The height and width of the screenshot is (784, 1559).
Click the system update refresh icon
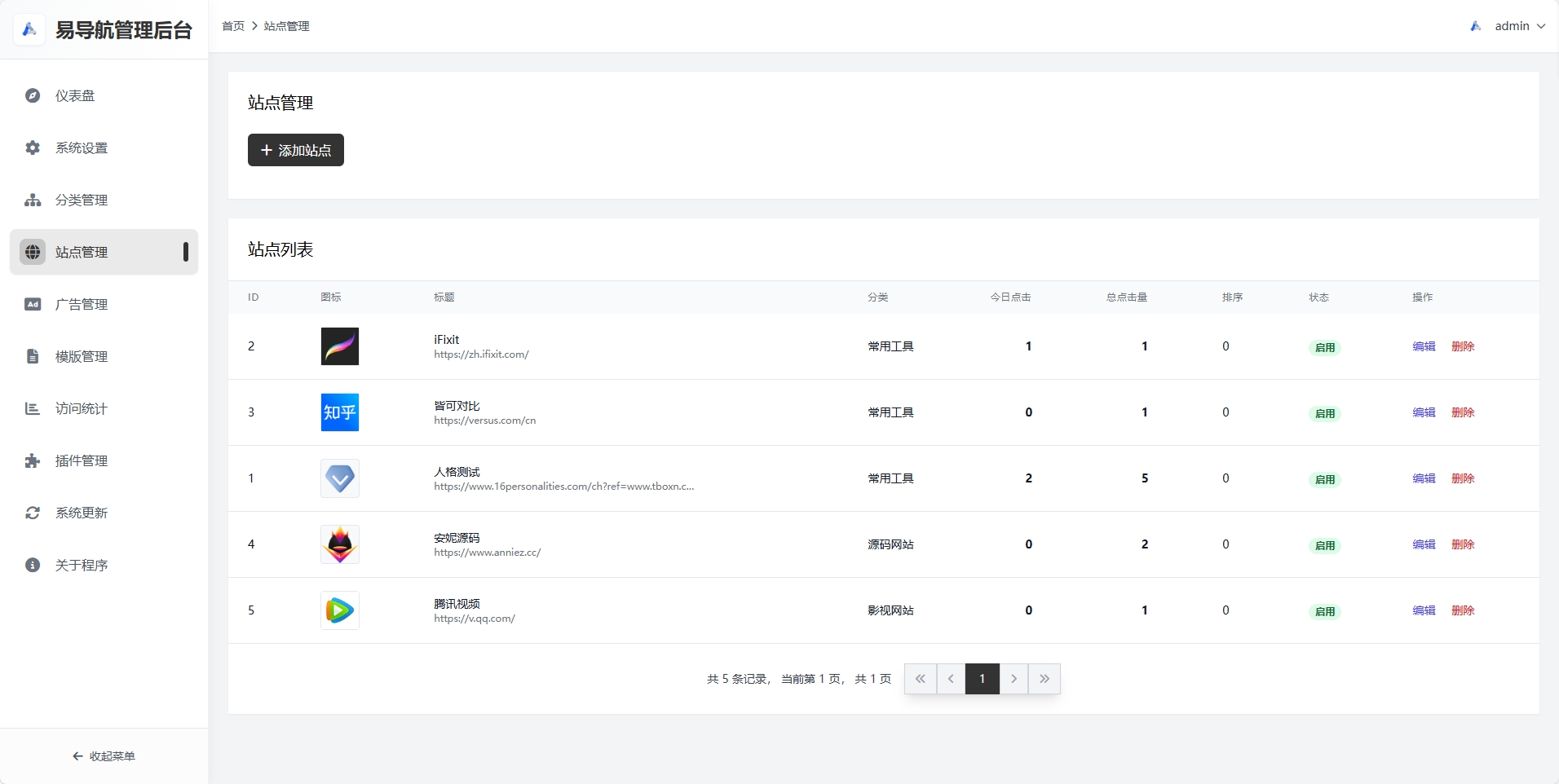(x=33, y=513)
